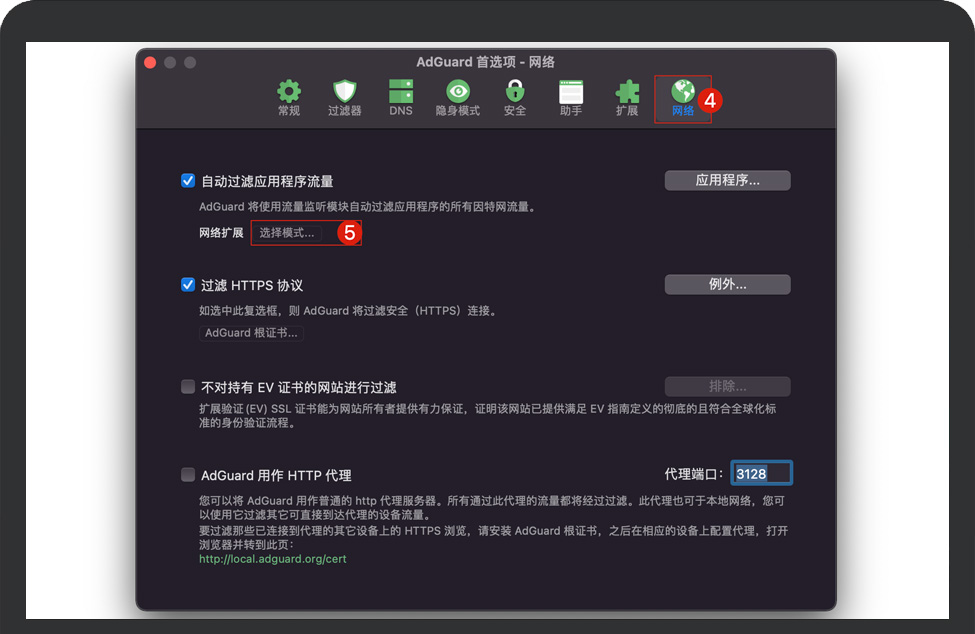Click the disabled 排除 button
This screenshot has height=634, width=975.
tap(727, 386)
